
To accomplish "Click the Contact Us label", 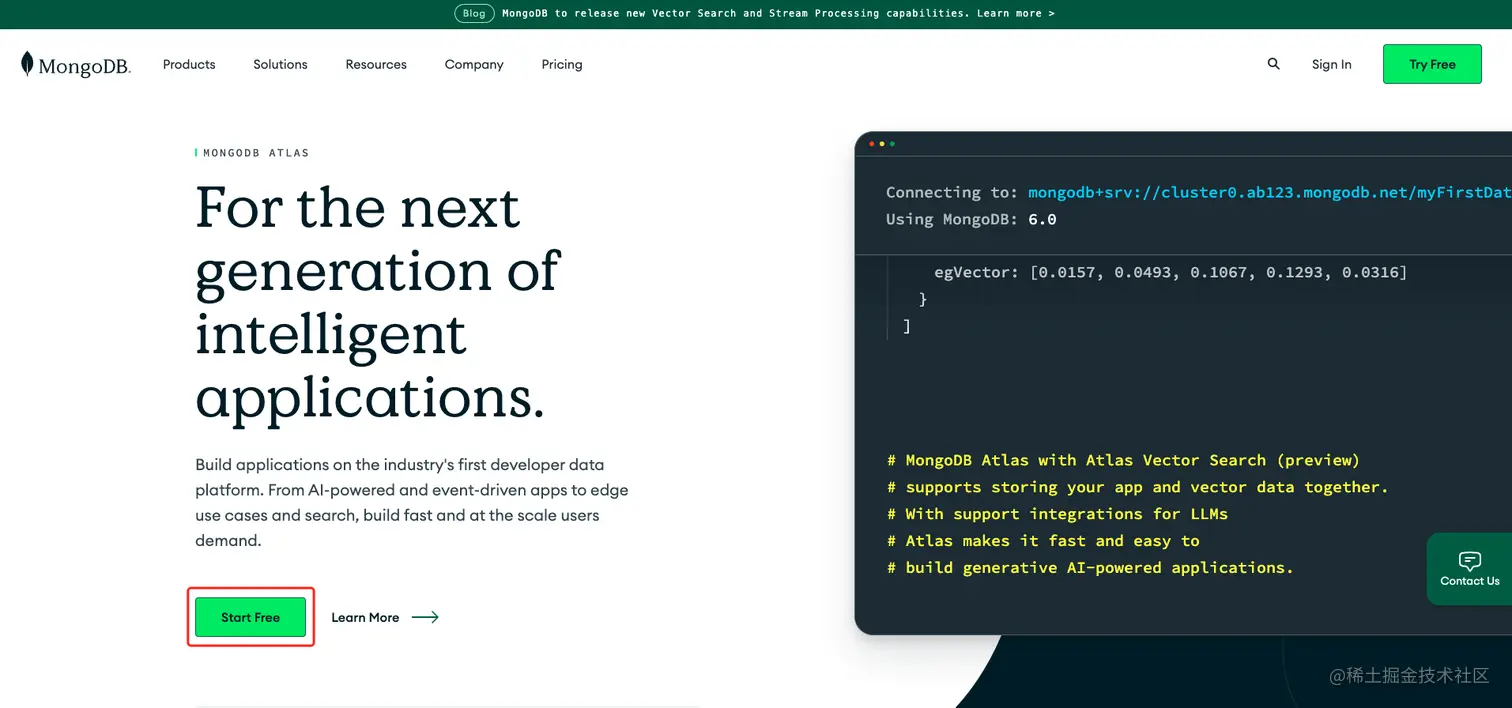I will pos(1469,581).
